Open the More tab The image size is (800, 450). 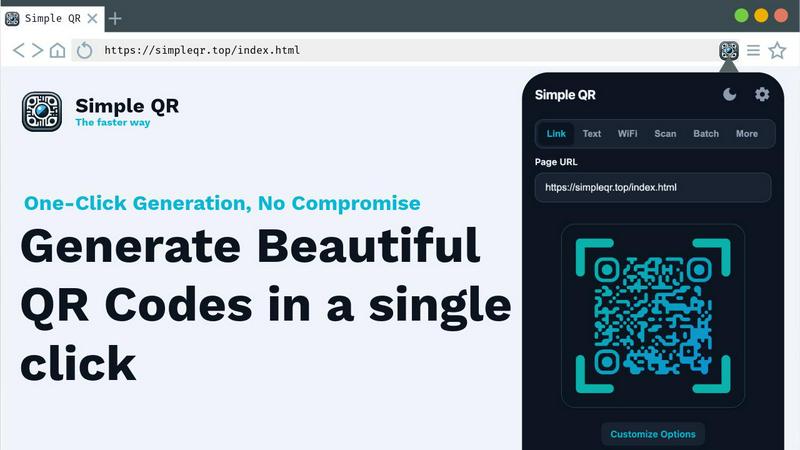[x=746, y=134]
